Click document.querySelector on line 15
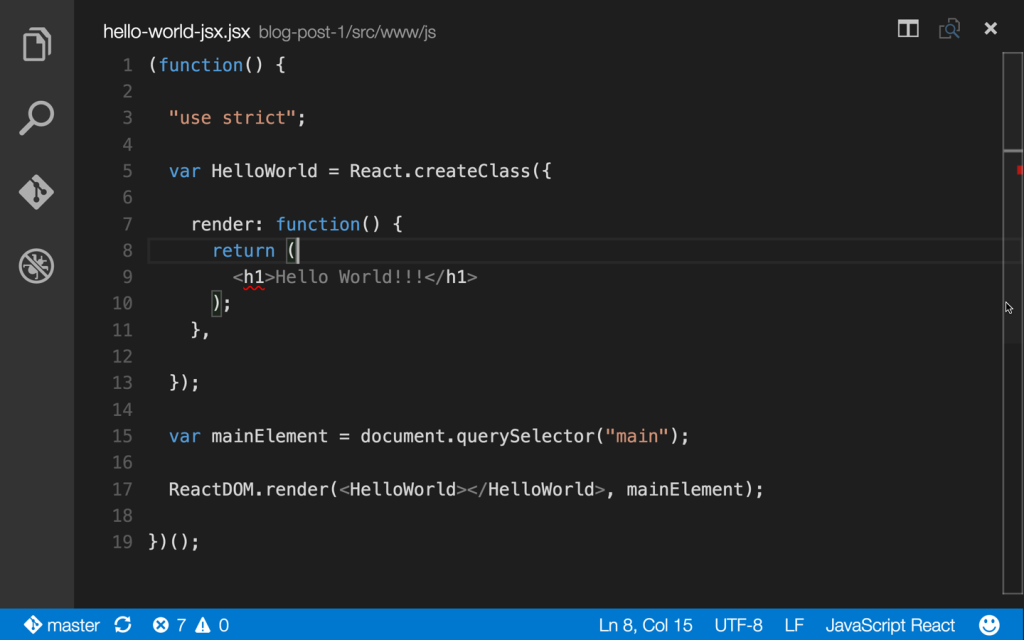This screenshot has width=1024, height=640. (477, 436)
